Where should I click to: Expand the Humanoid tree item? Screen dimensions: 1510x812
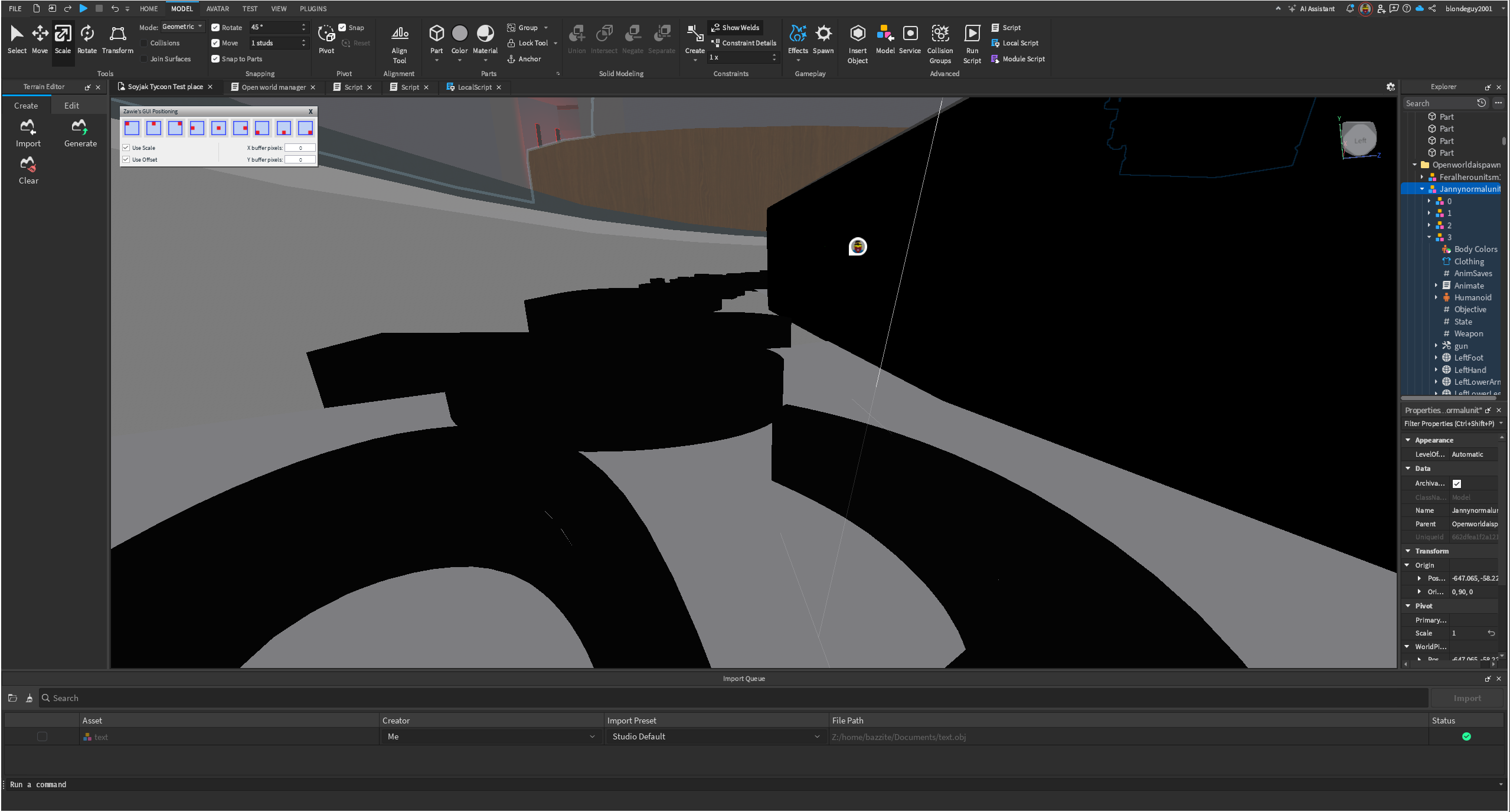pos(1436,297)
